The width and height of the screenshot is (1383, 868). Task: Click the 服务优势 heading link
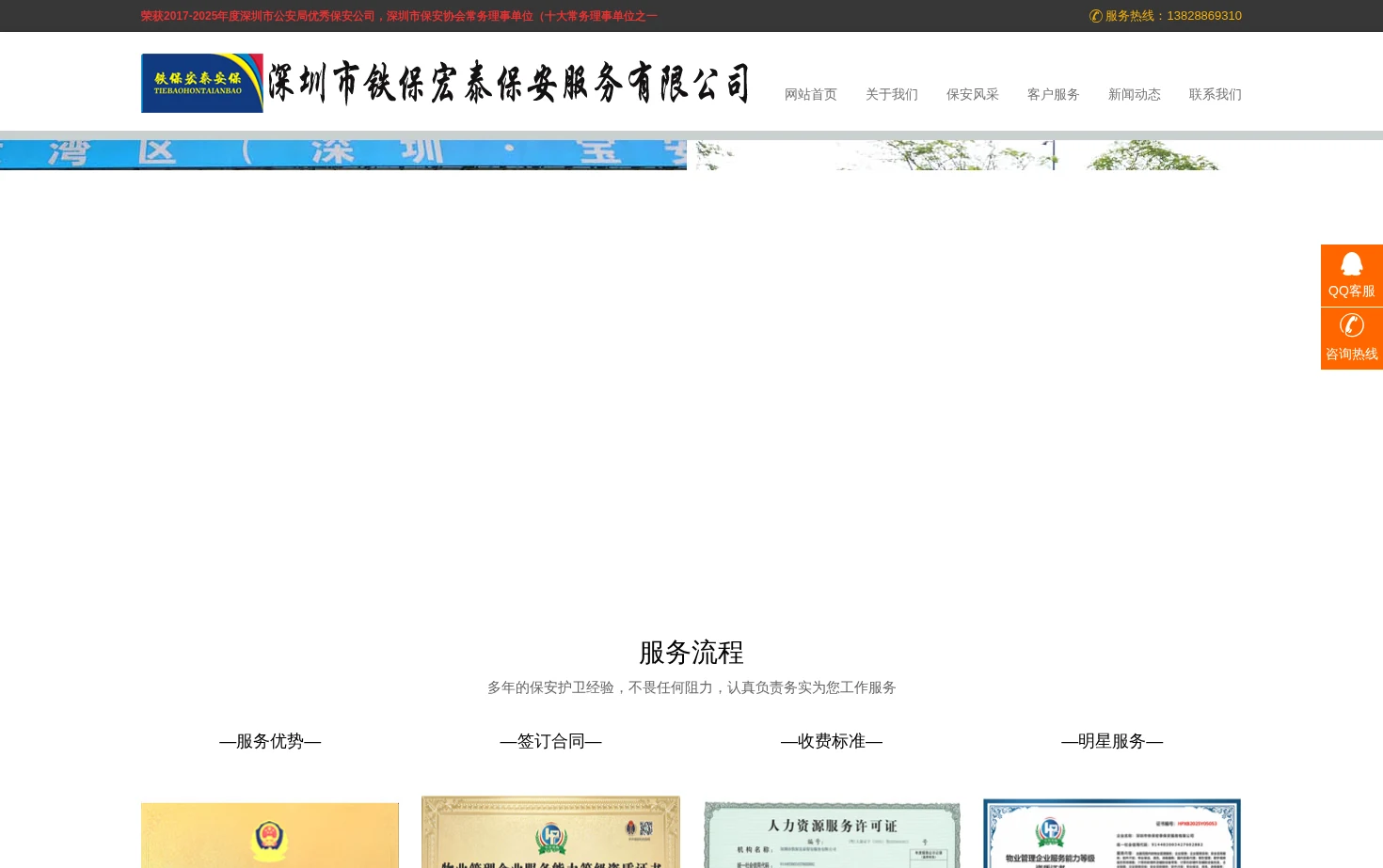[x=270, y=741]
